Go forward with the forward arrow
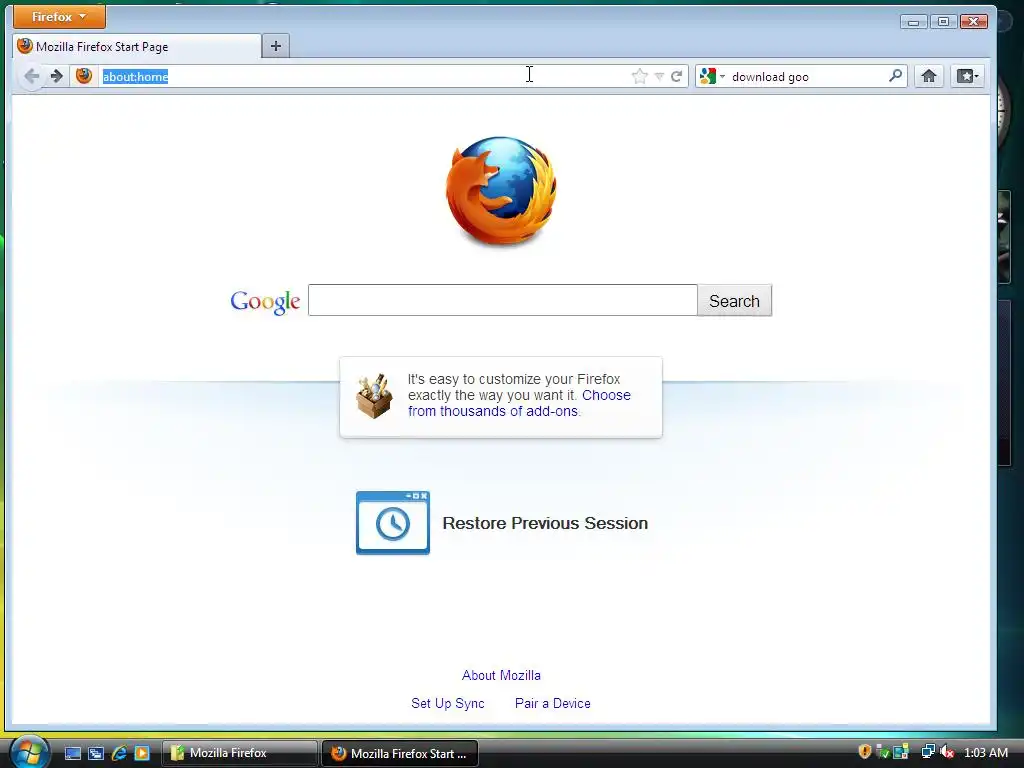1024x768 pixels. pyautogui.click(x=57, y=76)
